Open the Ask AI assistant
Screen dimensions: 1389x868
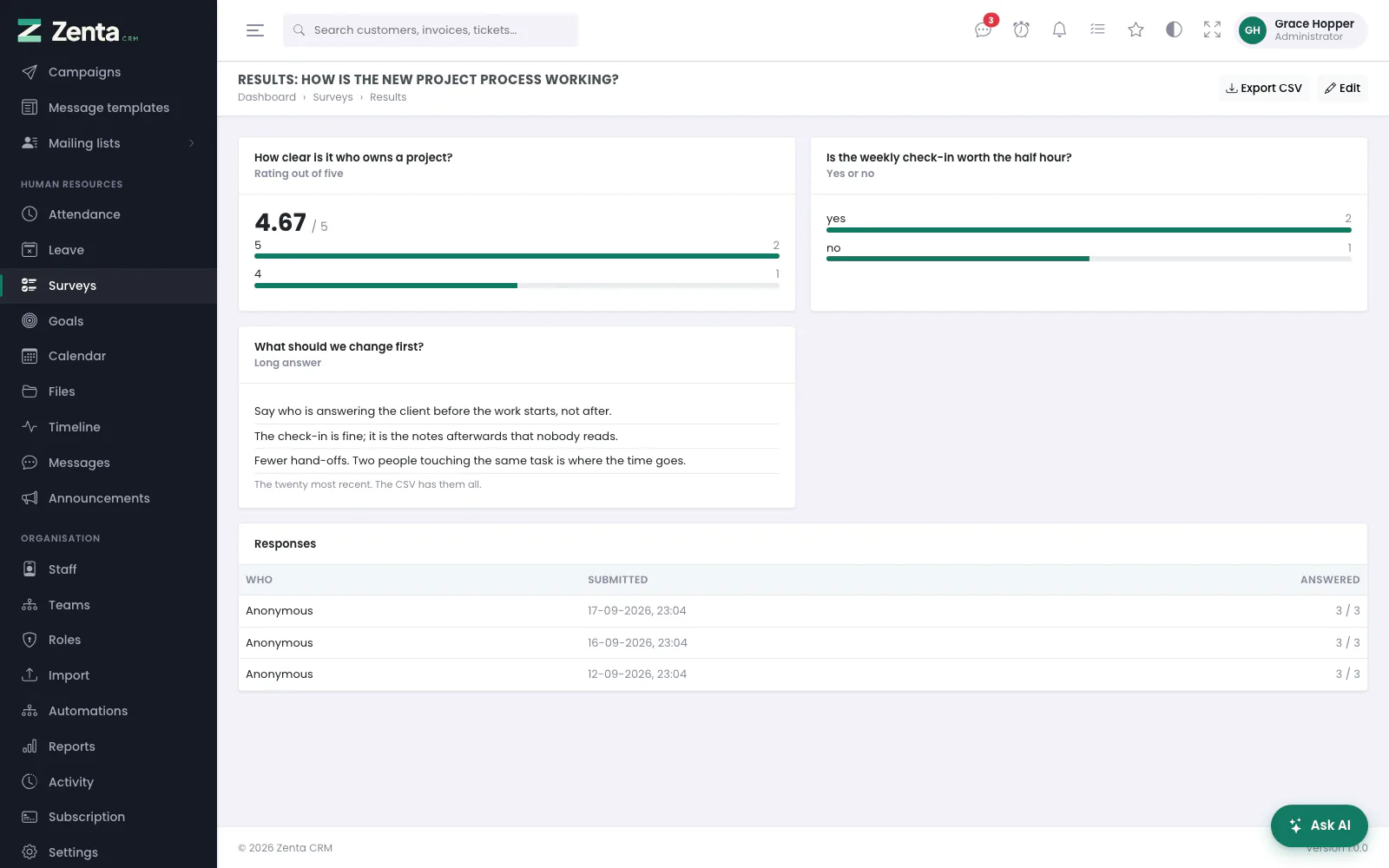pyautogui.click(x=1319, y=825)
